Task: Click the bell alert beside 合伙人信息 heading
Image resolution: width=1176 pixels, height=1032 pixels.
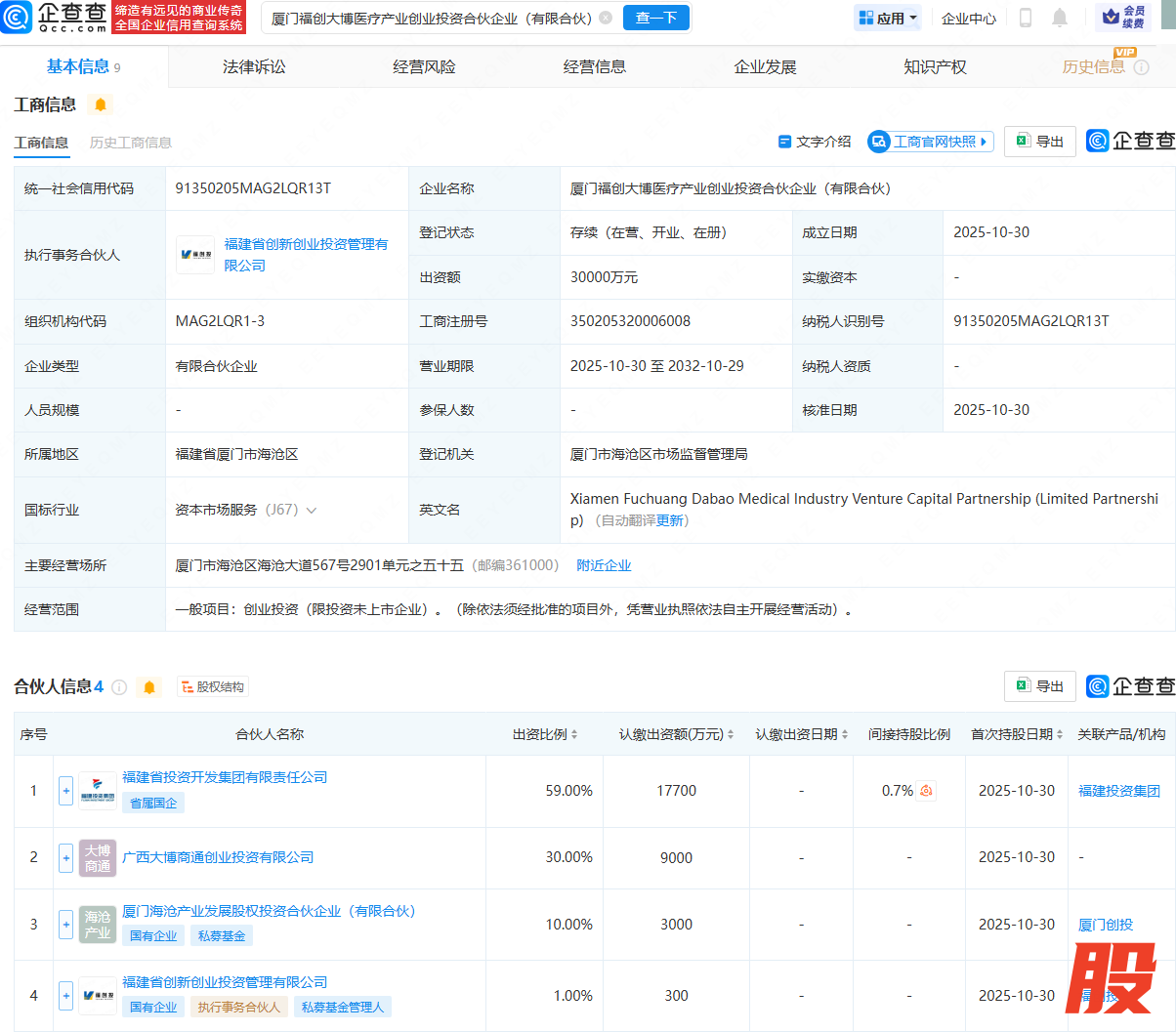Action: [149, 687]
